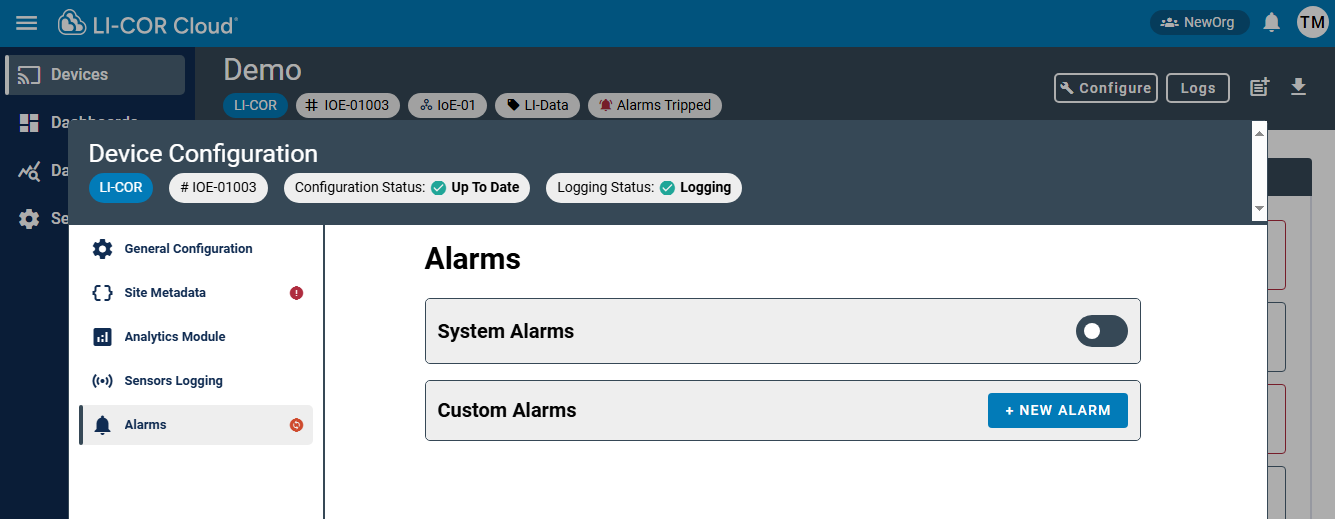
Task: Click the Sensors Logging signal icon
Action: coord(102,381)
